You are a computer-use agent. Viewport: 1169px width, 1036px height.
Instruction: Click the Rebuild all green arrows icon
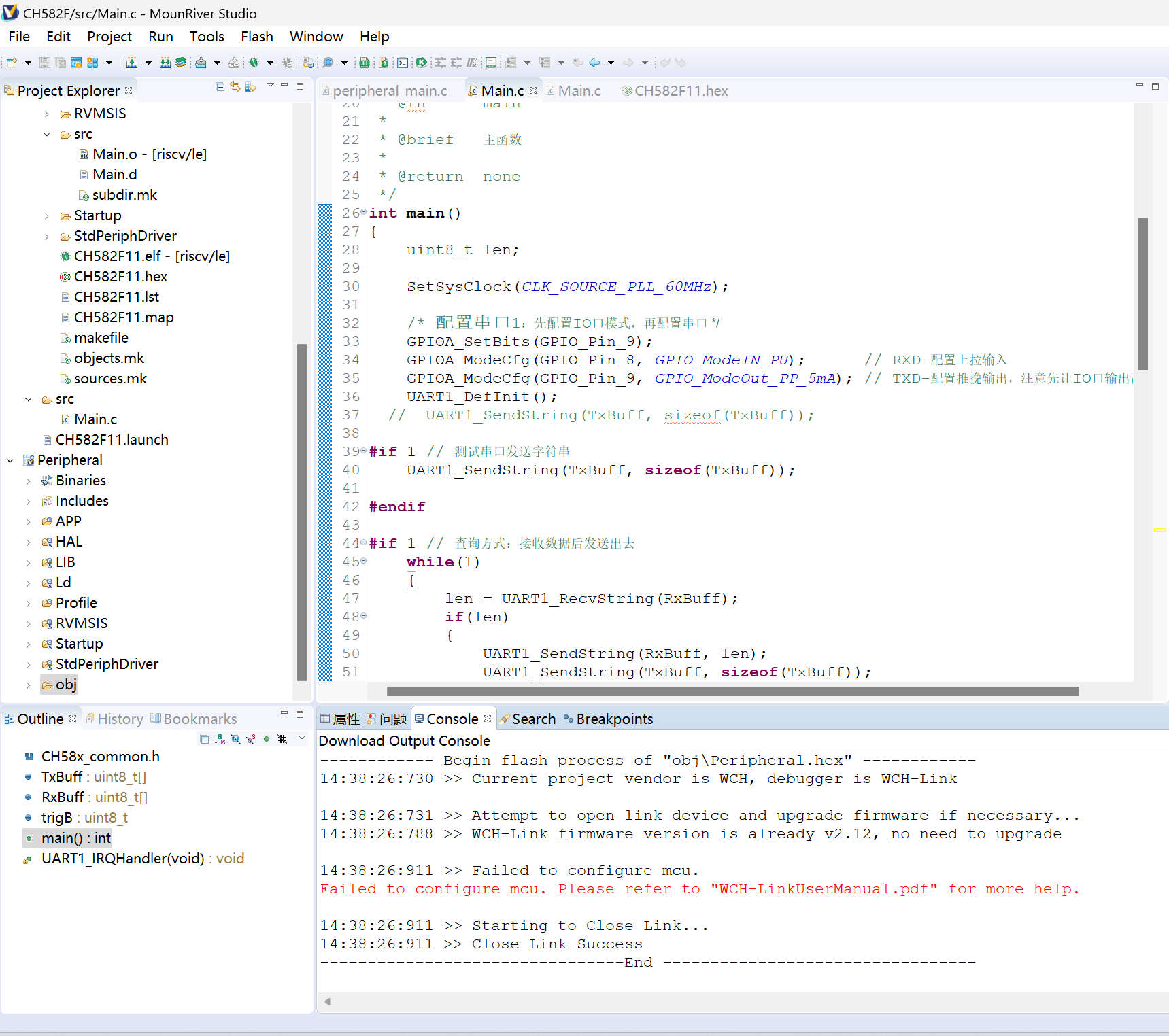(x=165, y=63)
